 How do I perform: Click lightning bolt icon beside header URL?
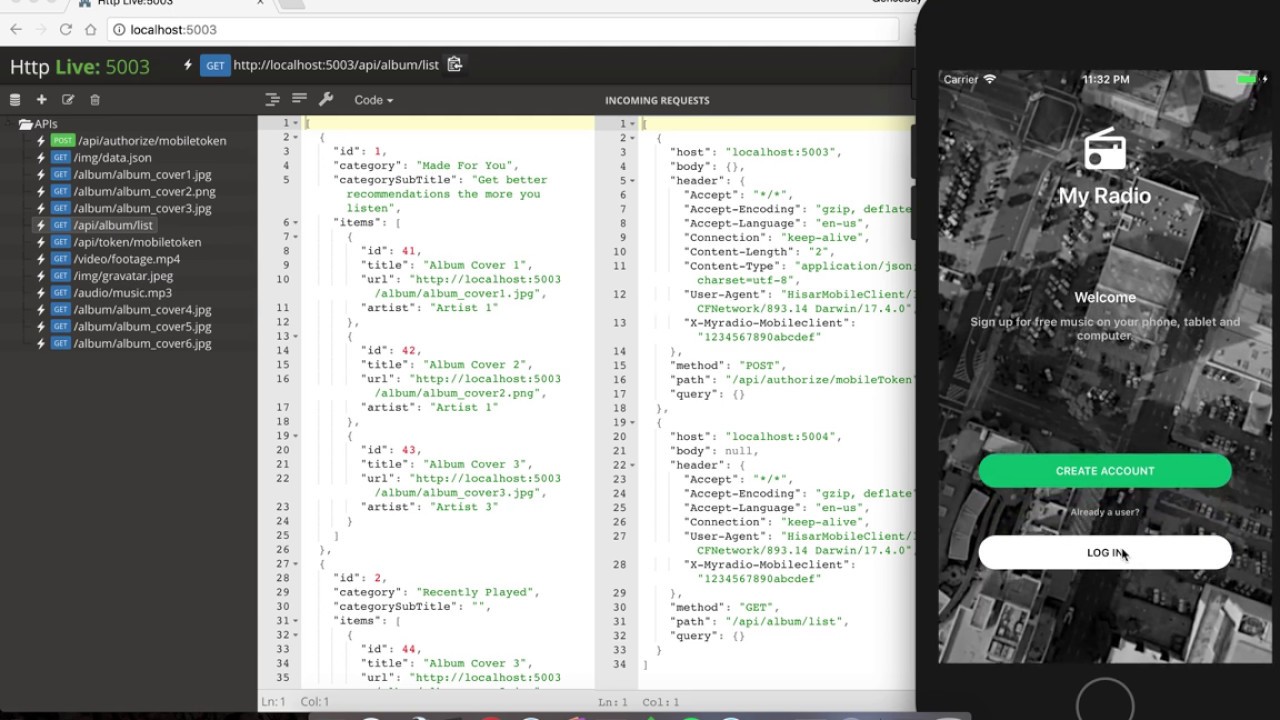(x=188, y=65)
